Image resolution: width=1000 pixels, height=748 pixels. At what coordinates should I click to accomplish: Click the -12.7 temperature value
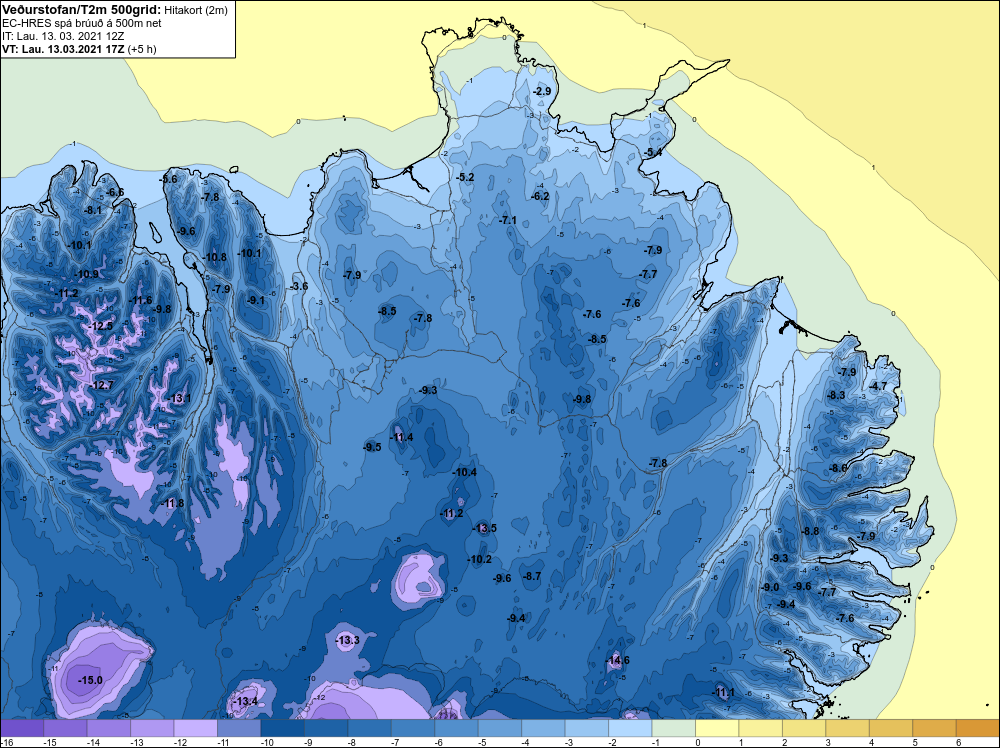[101, 385]
